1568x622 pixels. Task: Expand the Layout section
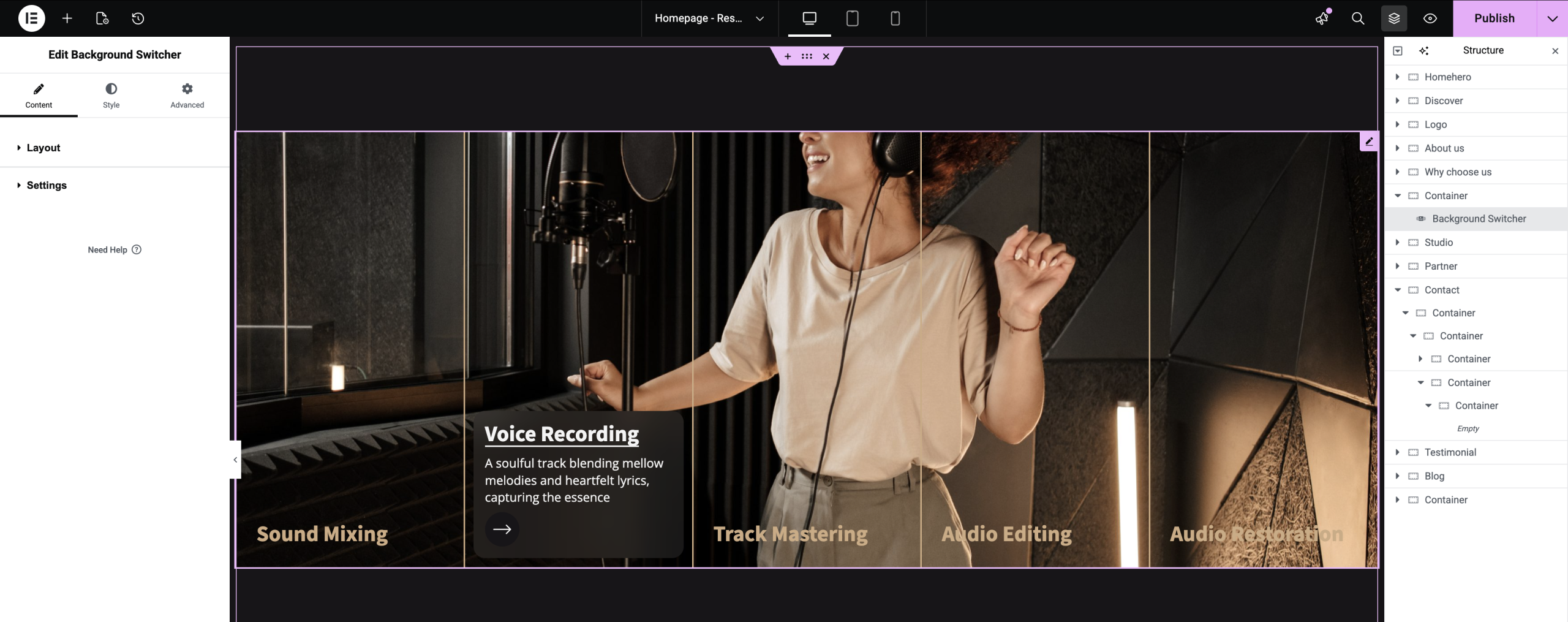point(43,148)
